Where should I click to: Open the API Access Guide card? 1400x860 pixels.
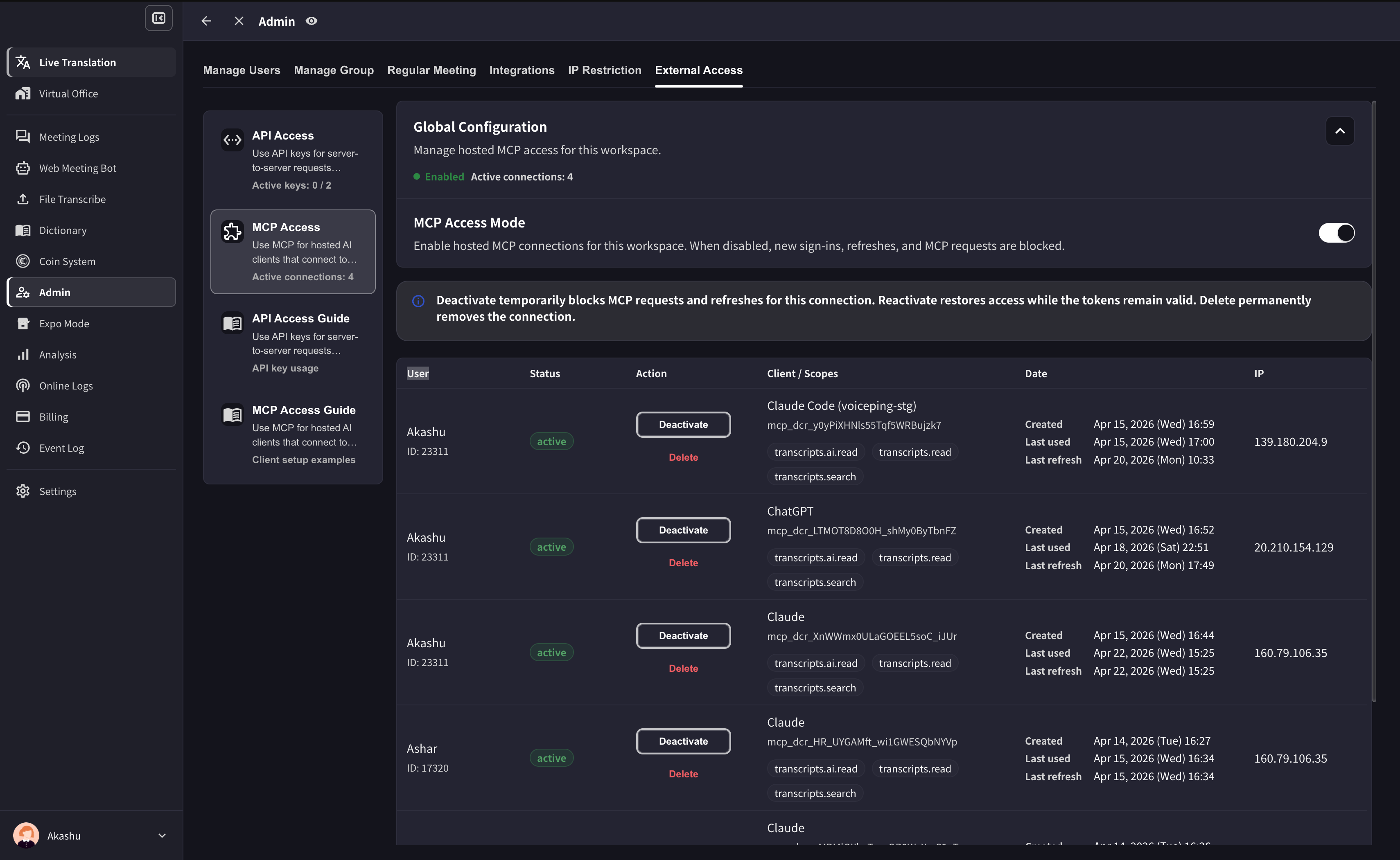pos(293,343)
